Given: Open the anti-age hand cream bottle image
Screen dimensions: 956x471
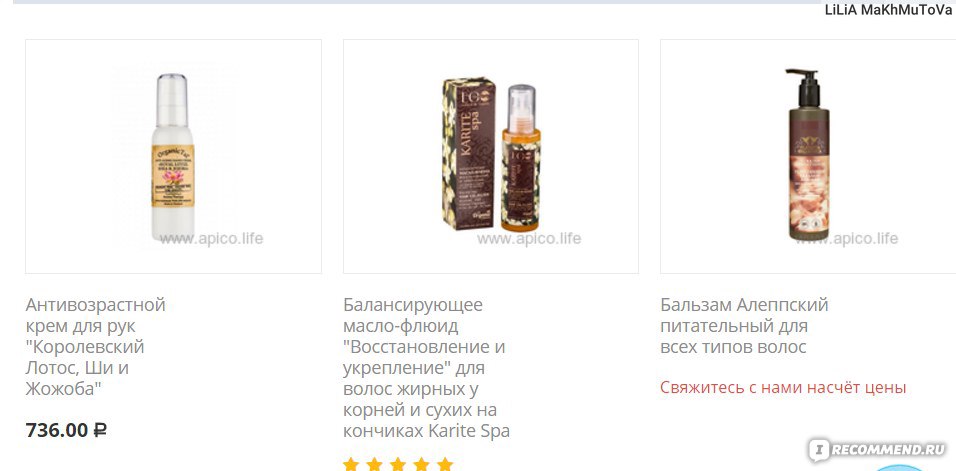Looking at the screenshot, I should coord(173,157).
